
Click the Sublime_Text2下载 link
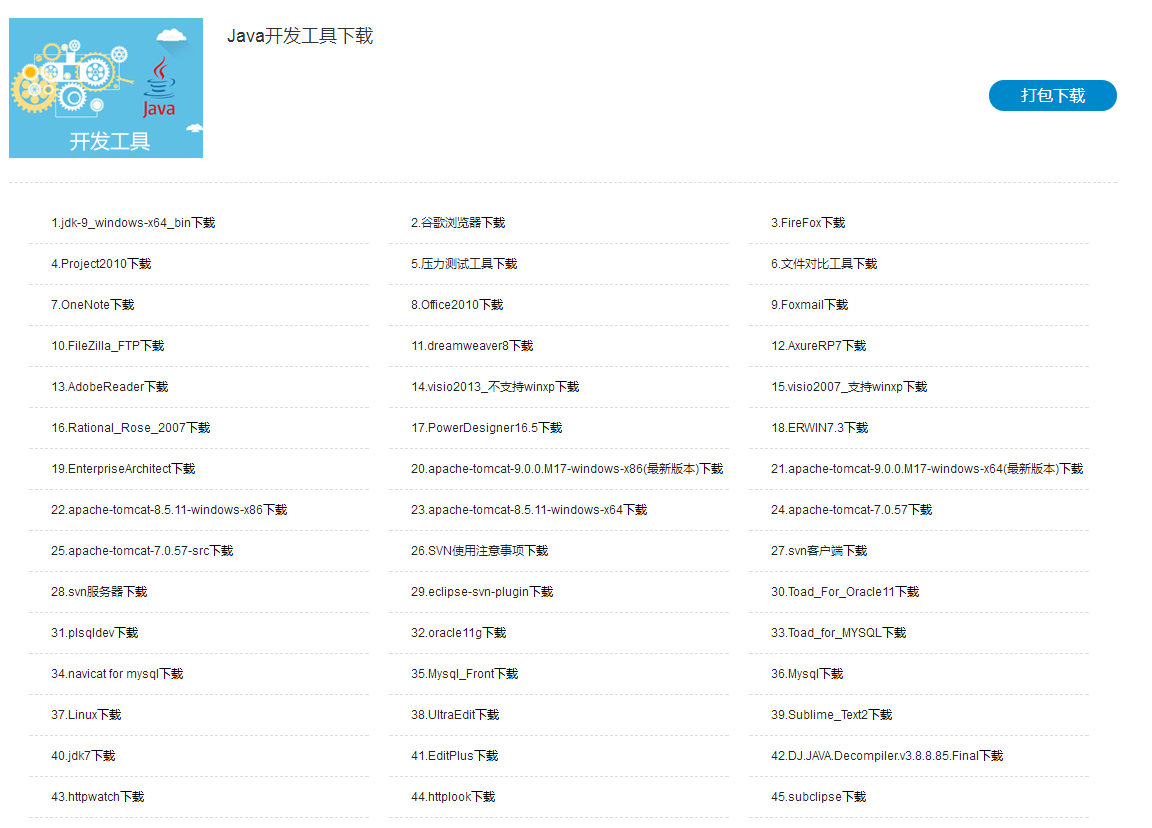tap(831, 715)
